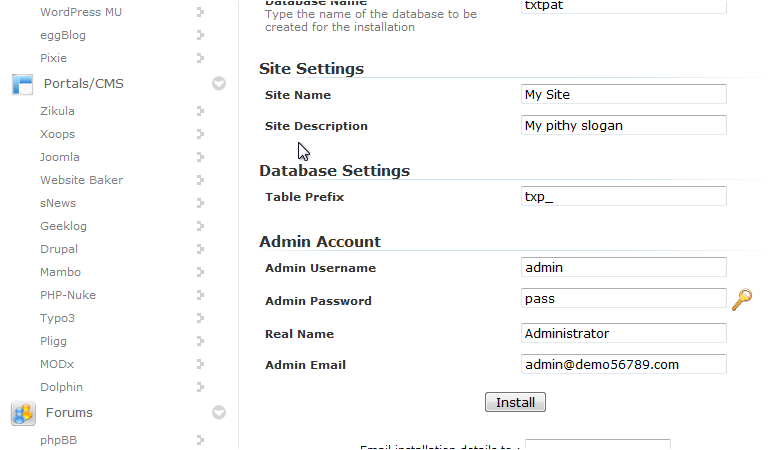
Task: Click the arrow icon next to Joomla
Action: tap(200, 157)
